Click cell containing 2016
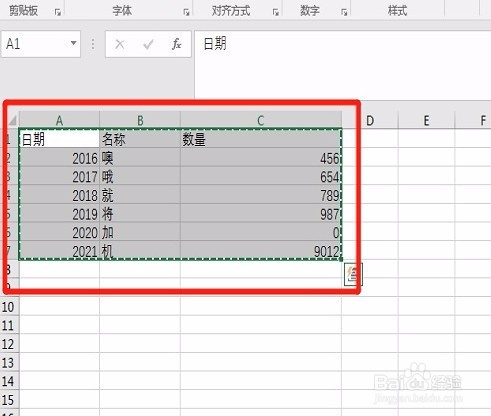This screenshot has height=416, width=491. (x=59, y=158)
